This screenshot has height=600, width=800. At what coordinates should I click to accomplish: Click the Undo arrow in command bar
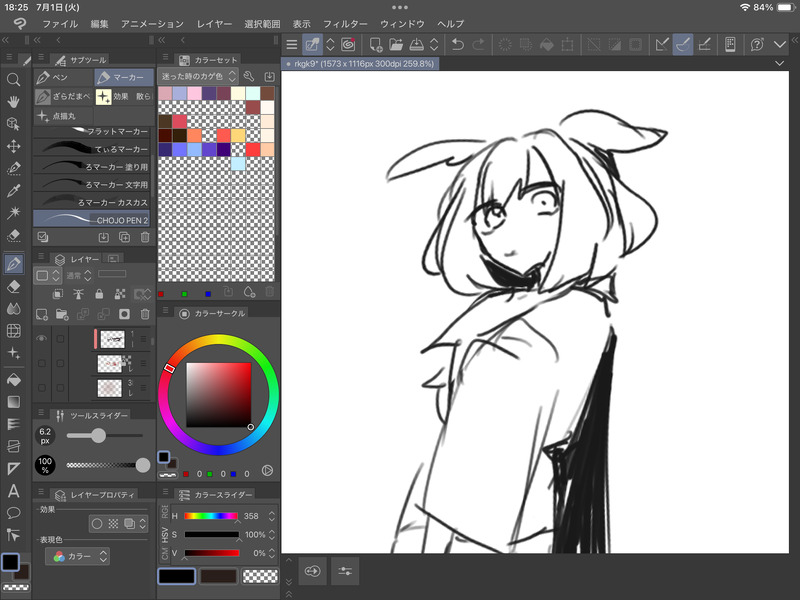point(458,45)
